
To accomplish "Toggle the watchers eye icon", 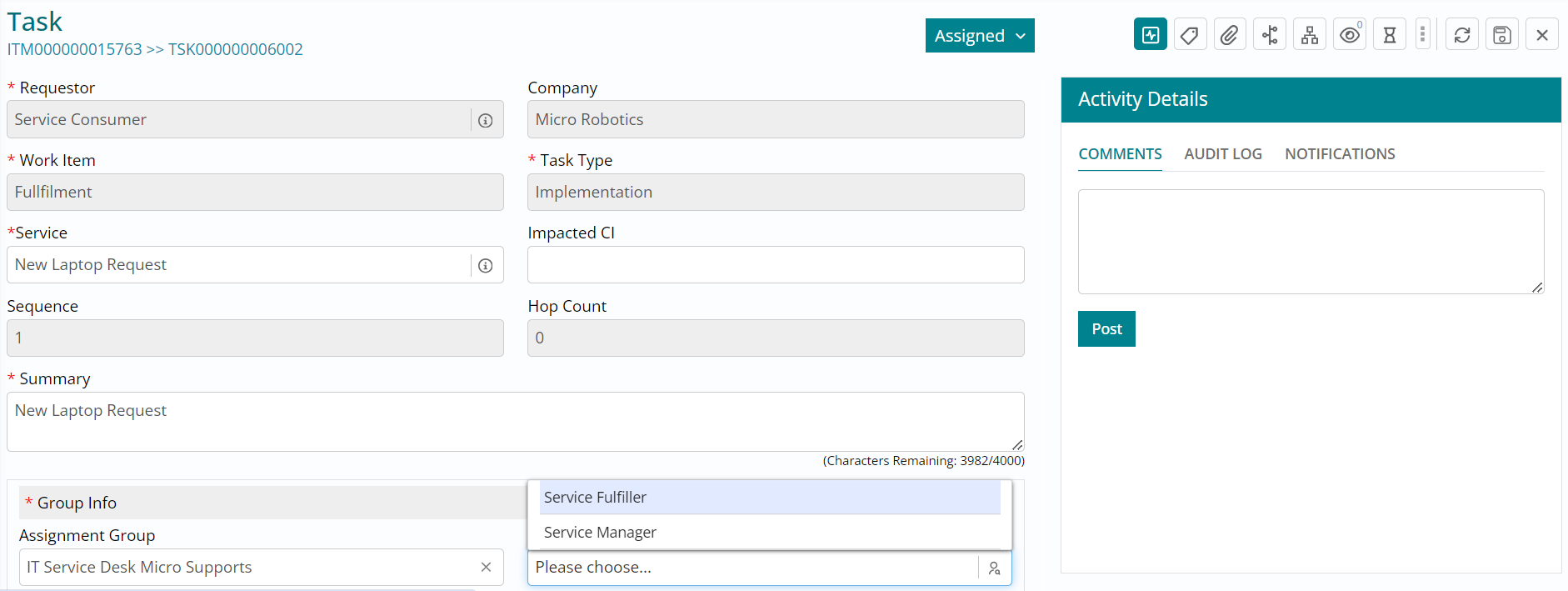I will pos(1350,35).
